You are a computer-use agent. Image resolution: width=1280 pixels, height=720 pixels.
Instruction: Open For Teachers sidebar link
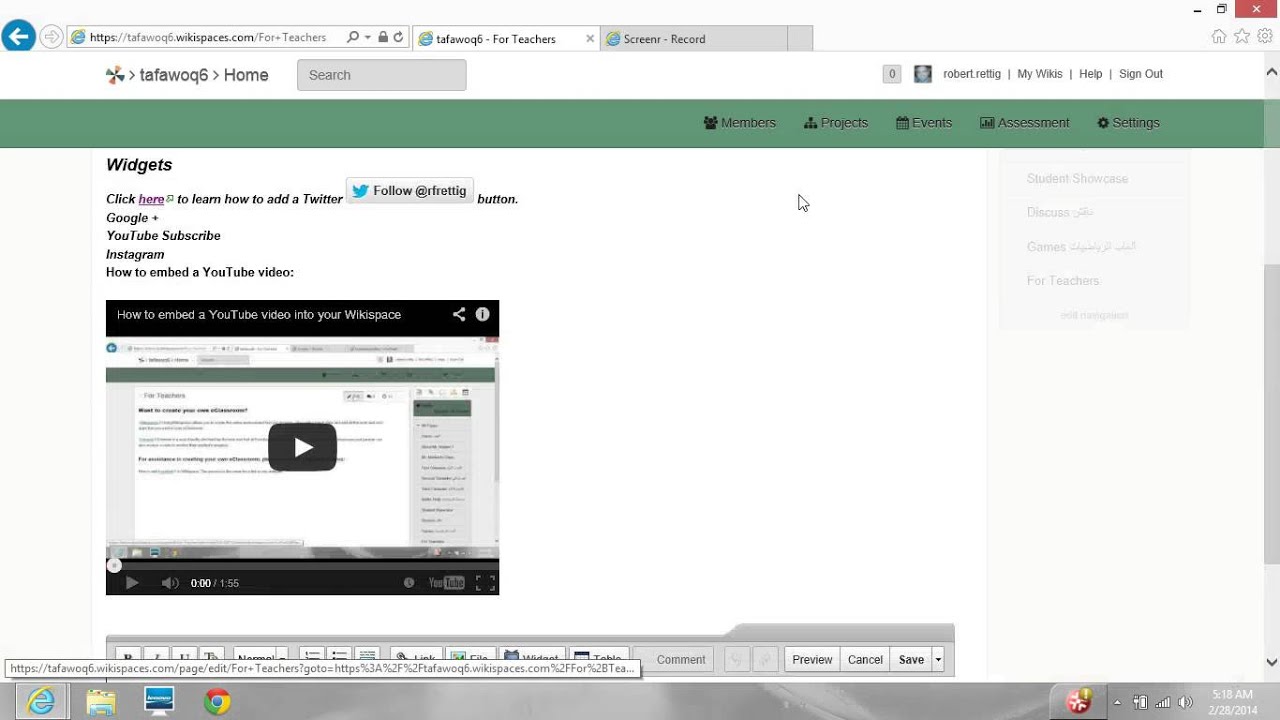pos(1062,281)
